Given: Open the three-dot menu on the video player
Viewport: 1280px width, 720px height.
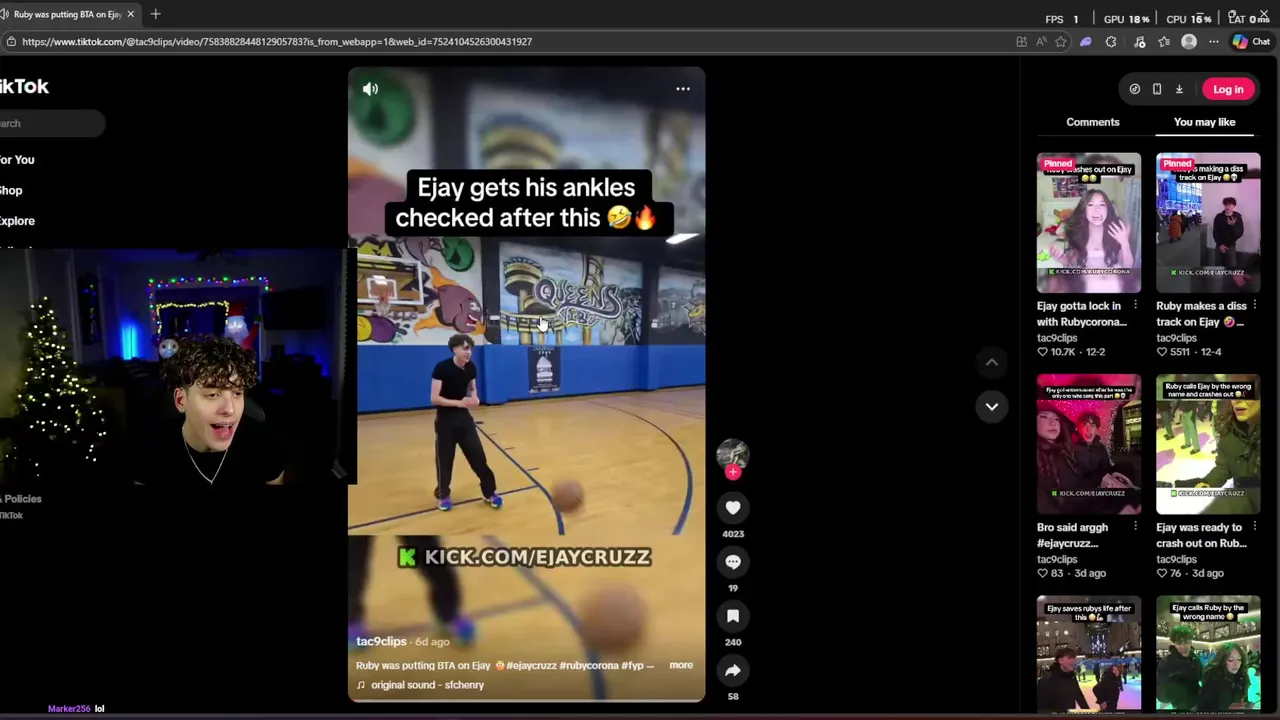Looking at the screenshot, I should click(x=683, y=89).
